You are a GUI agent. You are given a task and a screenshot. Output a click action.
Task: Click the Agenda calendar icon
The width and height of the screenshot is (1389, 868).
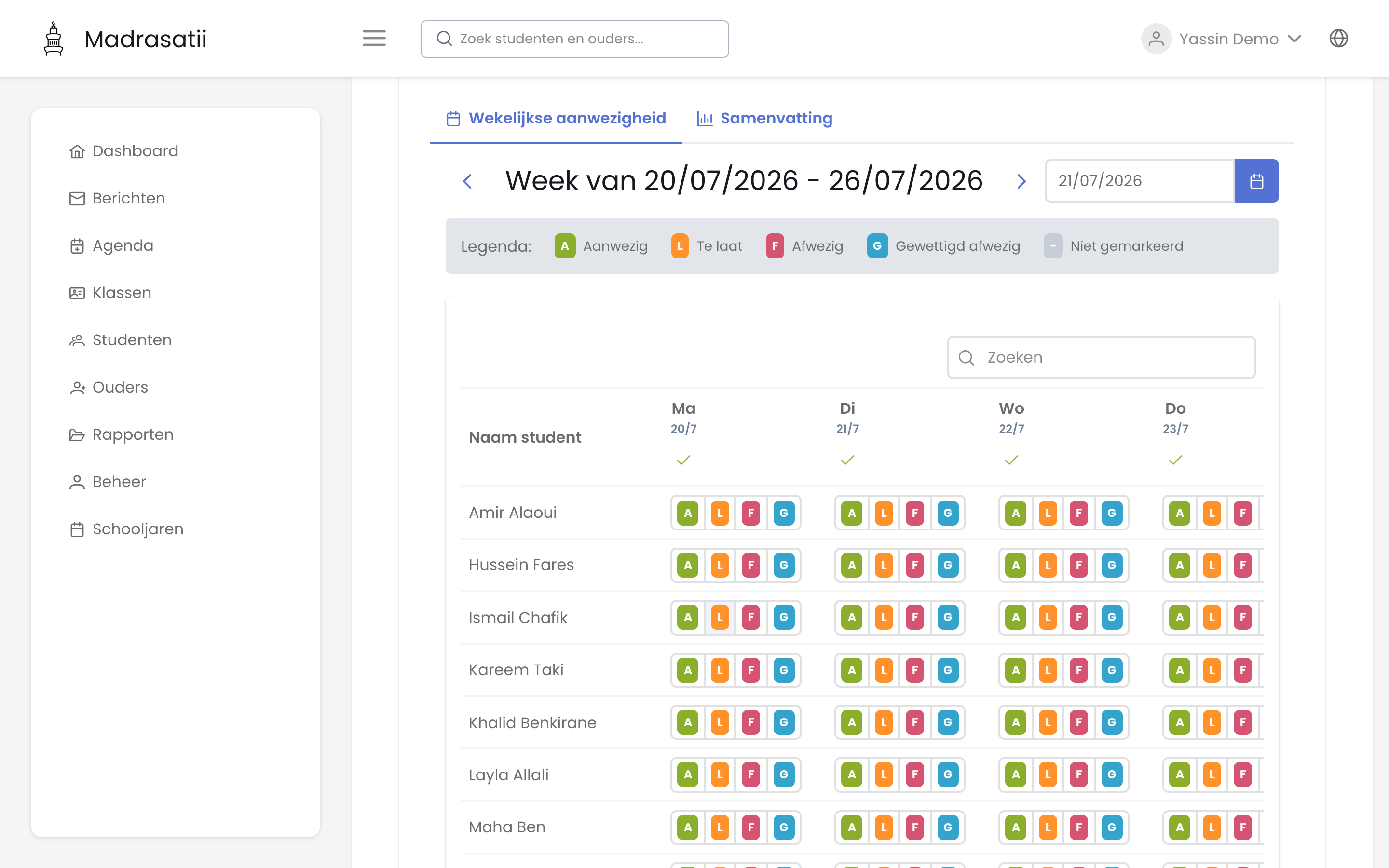tap(77, 246)
